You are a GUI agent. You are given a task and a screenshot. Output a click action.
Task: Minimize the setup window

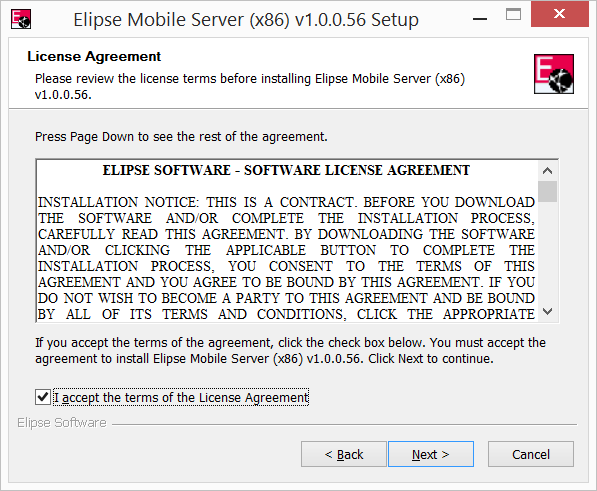[480, 18]
